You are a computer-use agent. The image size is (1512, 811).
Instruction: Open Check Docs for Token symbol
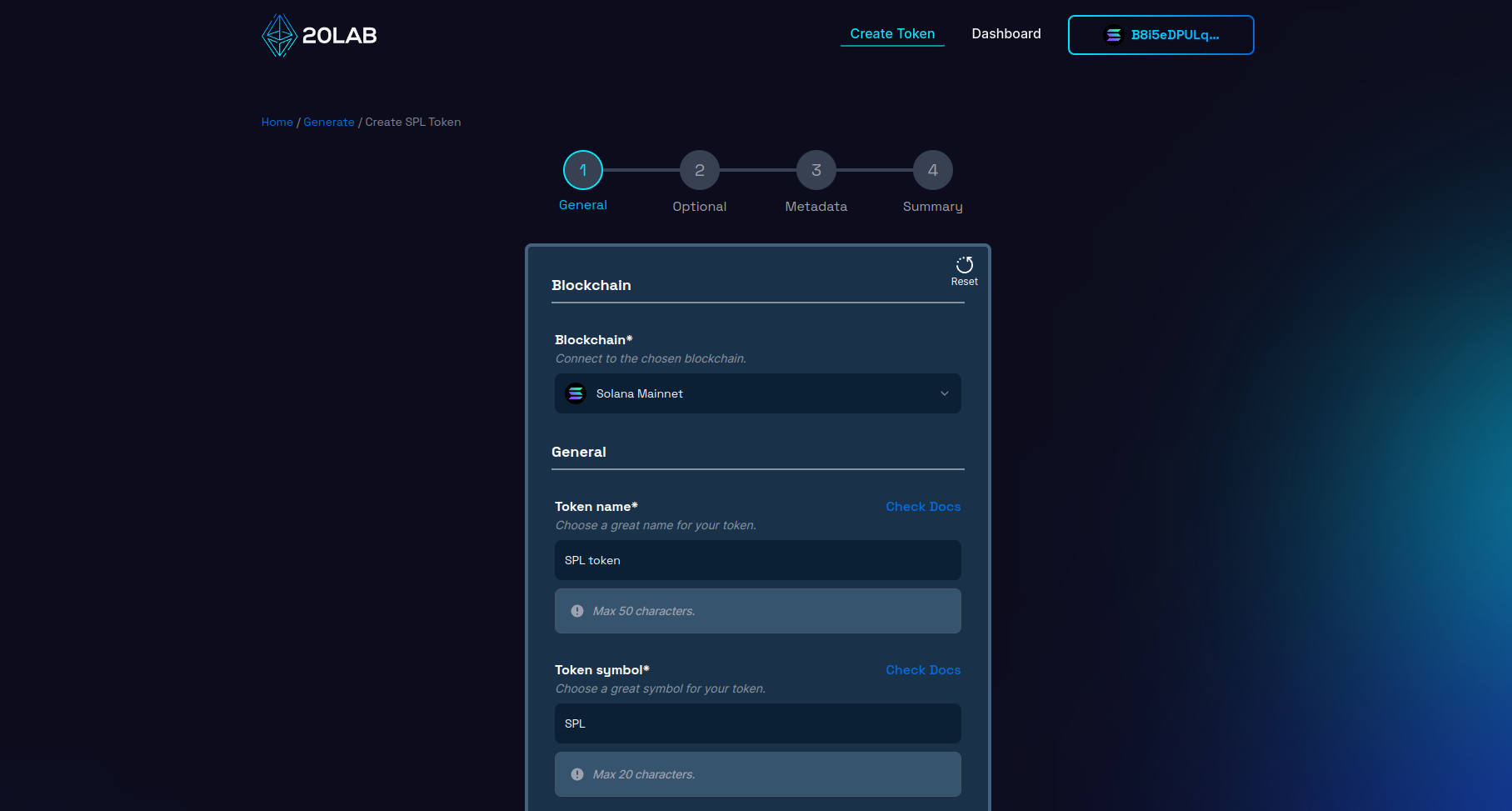click(x=923, y=670)
